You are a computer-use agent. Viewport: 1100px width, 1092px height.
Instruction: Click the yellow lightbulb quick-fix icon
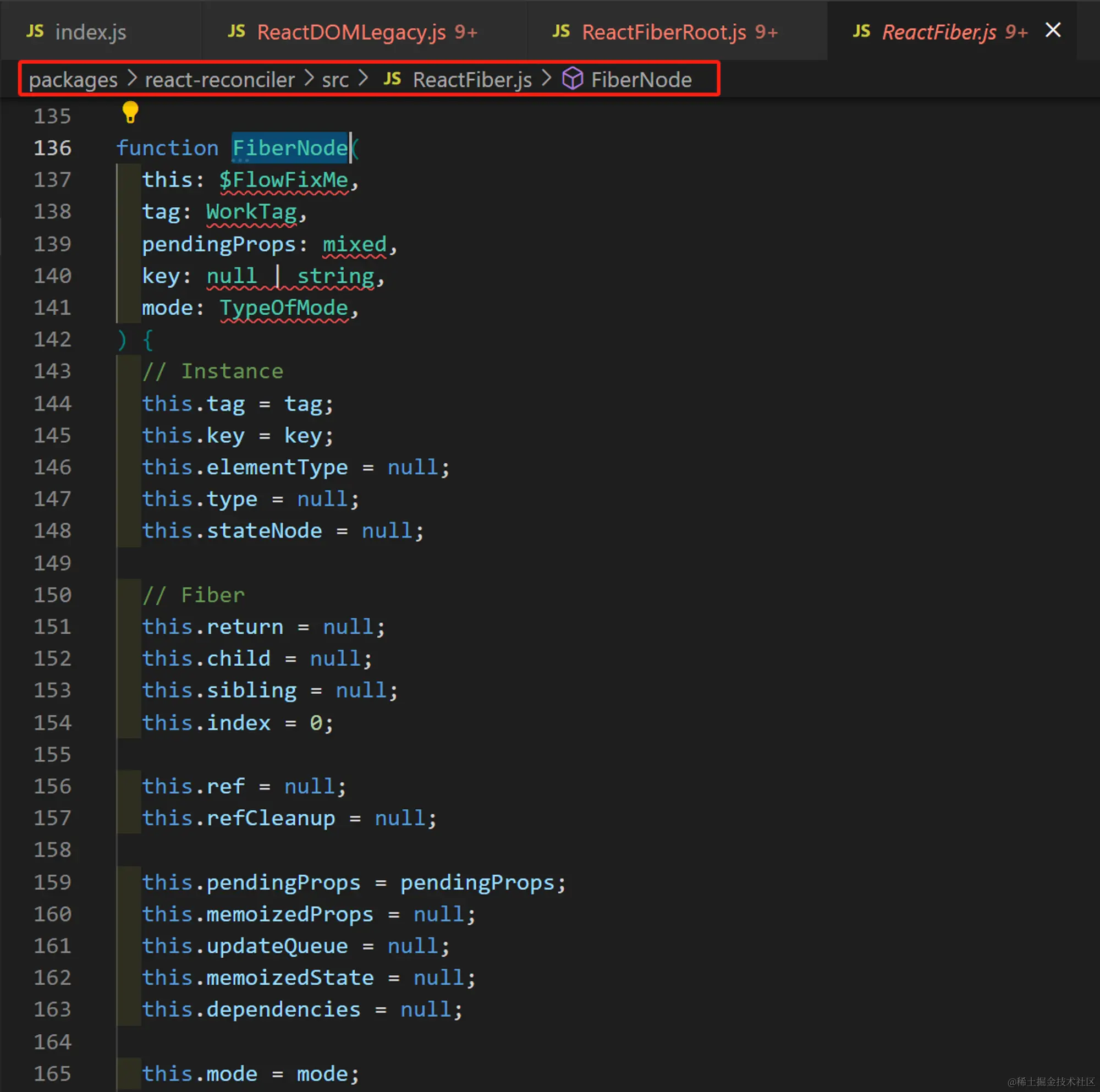tap(130, 112)
